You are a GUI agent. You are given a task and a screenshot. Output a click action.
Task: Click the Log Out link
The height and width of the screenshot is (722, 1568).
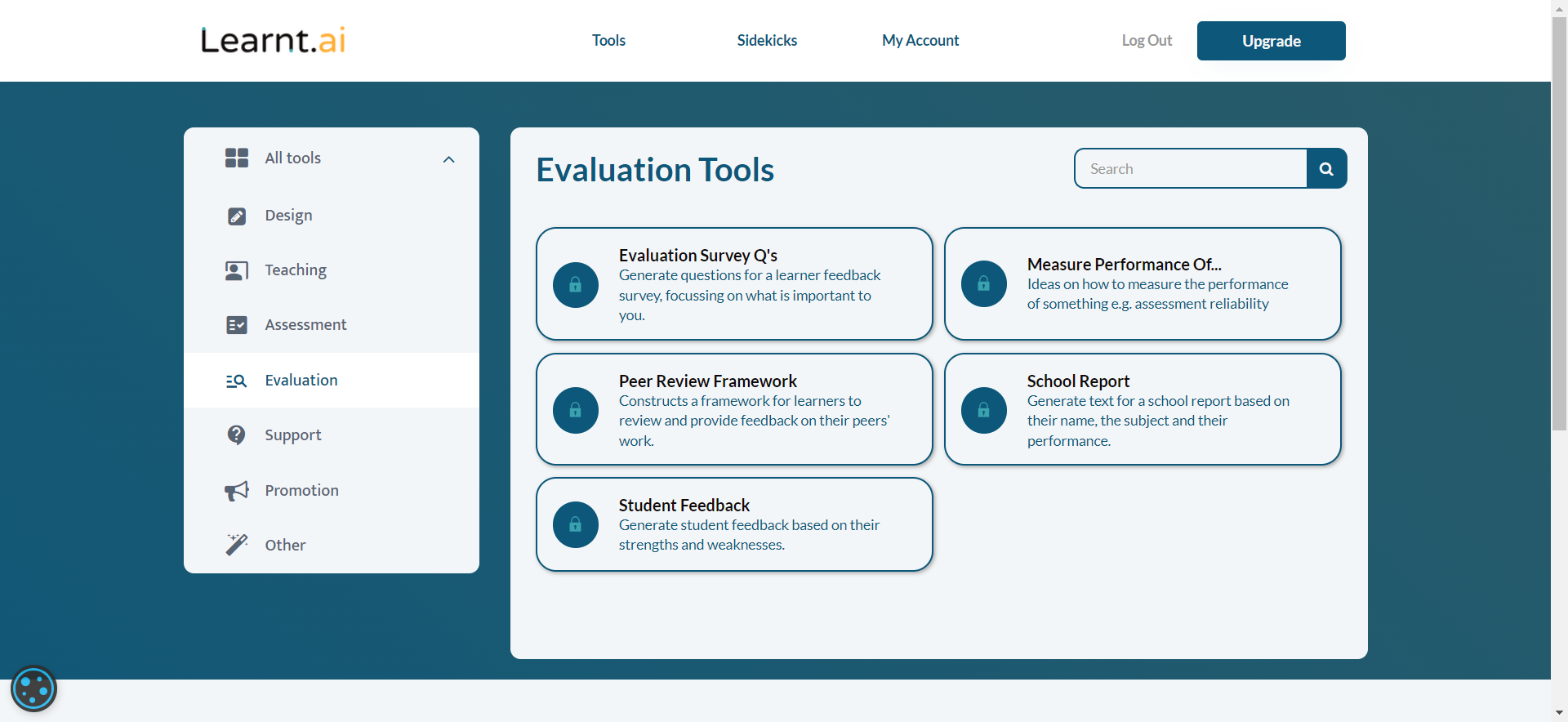point(1147,41)
